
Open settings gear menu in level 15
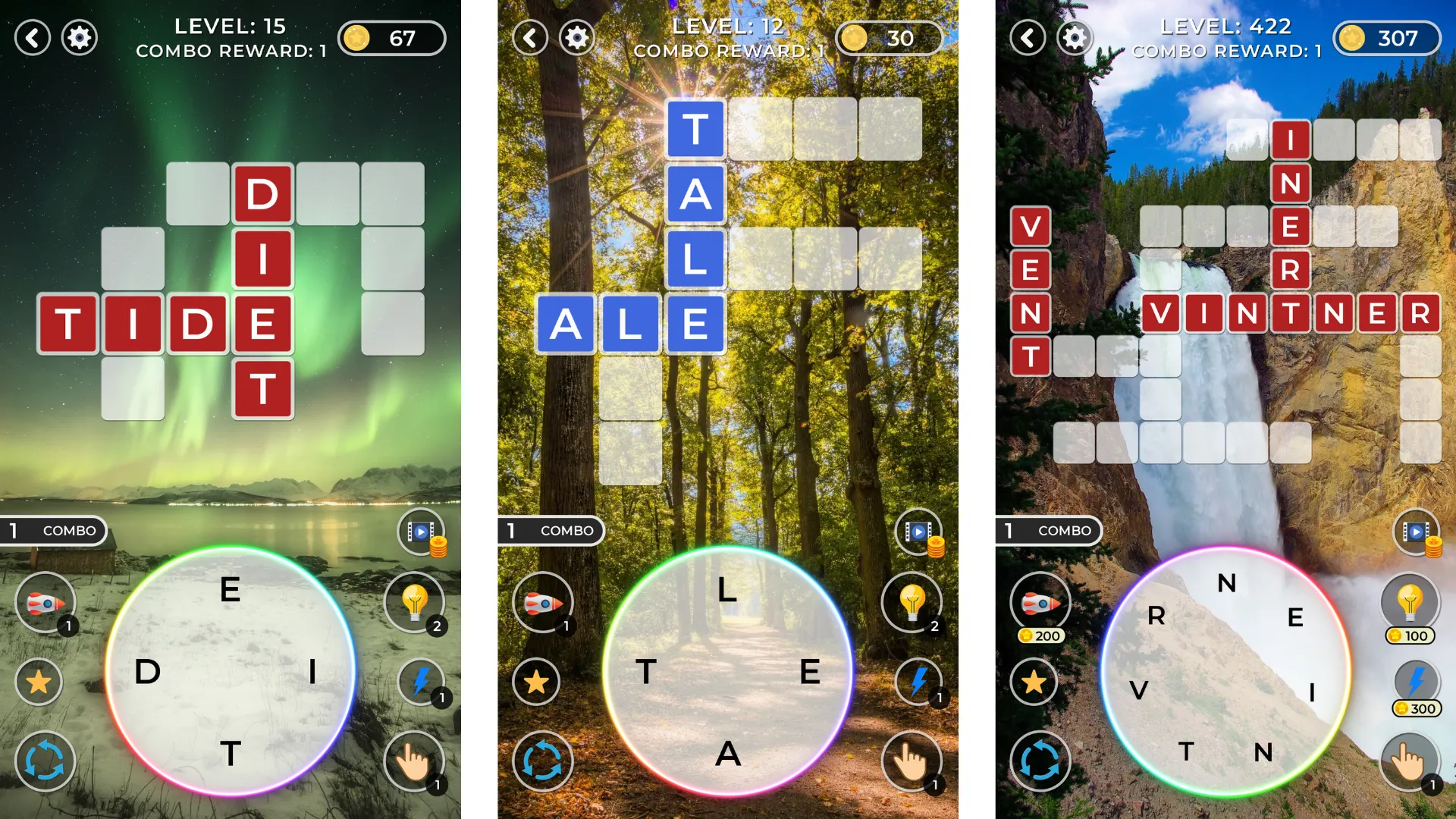78,37
